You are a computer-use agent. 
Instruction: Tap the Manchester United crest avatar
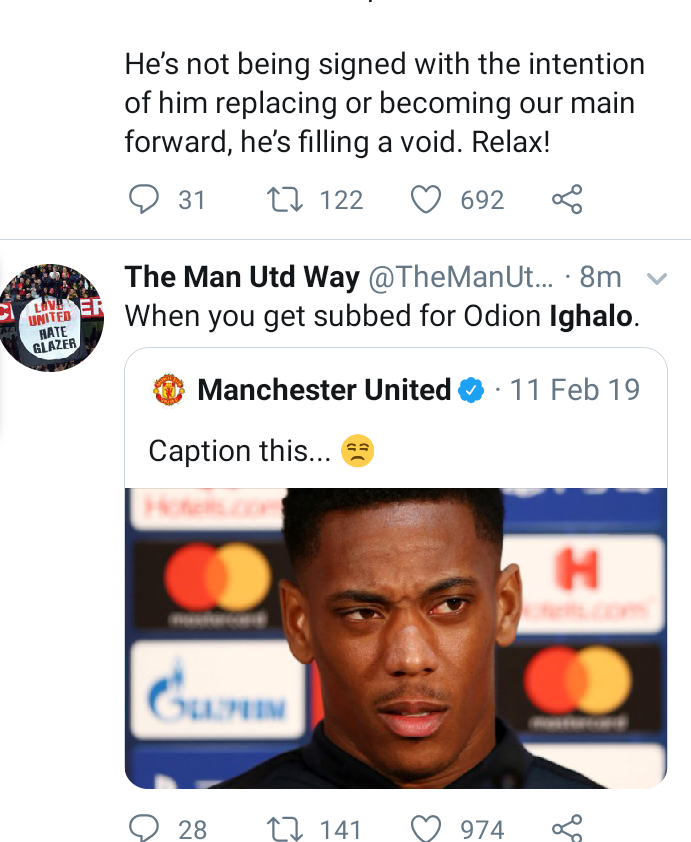[169, 390]
